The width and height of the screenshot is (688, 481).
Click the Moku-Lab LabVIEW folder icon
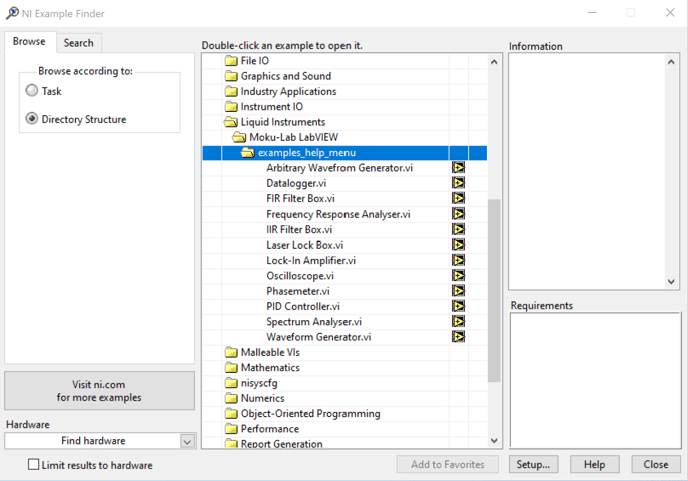(240, 137)
